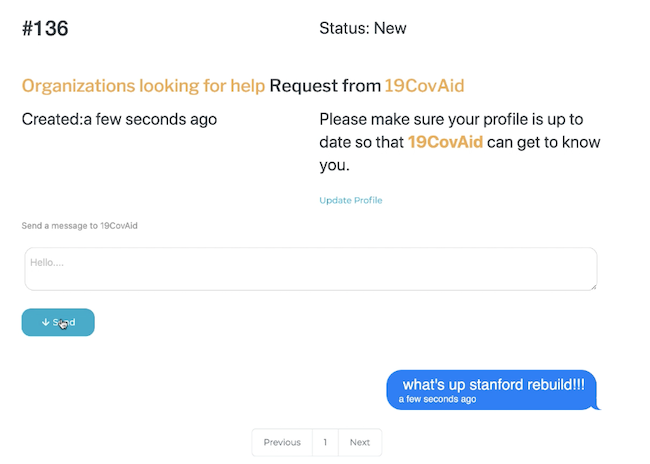This screenshot has width=650, height=464.
Task: Click the blue chat bubble message text
Action: pos(493,384)
